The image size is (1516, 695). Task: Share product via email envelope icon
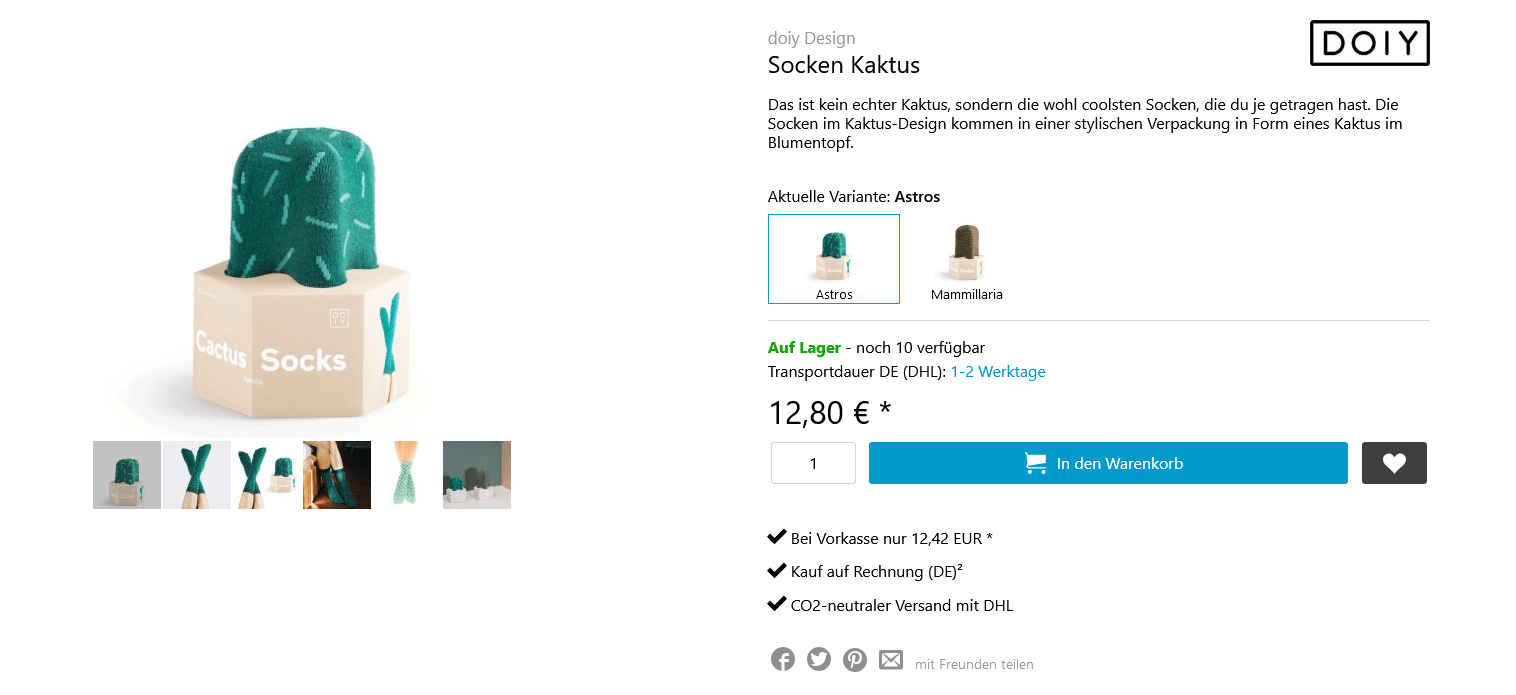(891, 660)
